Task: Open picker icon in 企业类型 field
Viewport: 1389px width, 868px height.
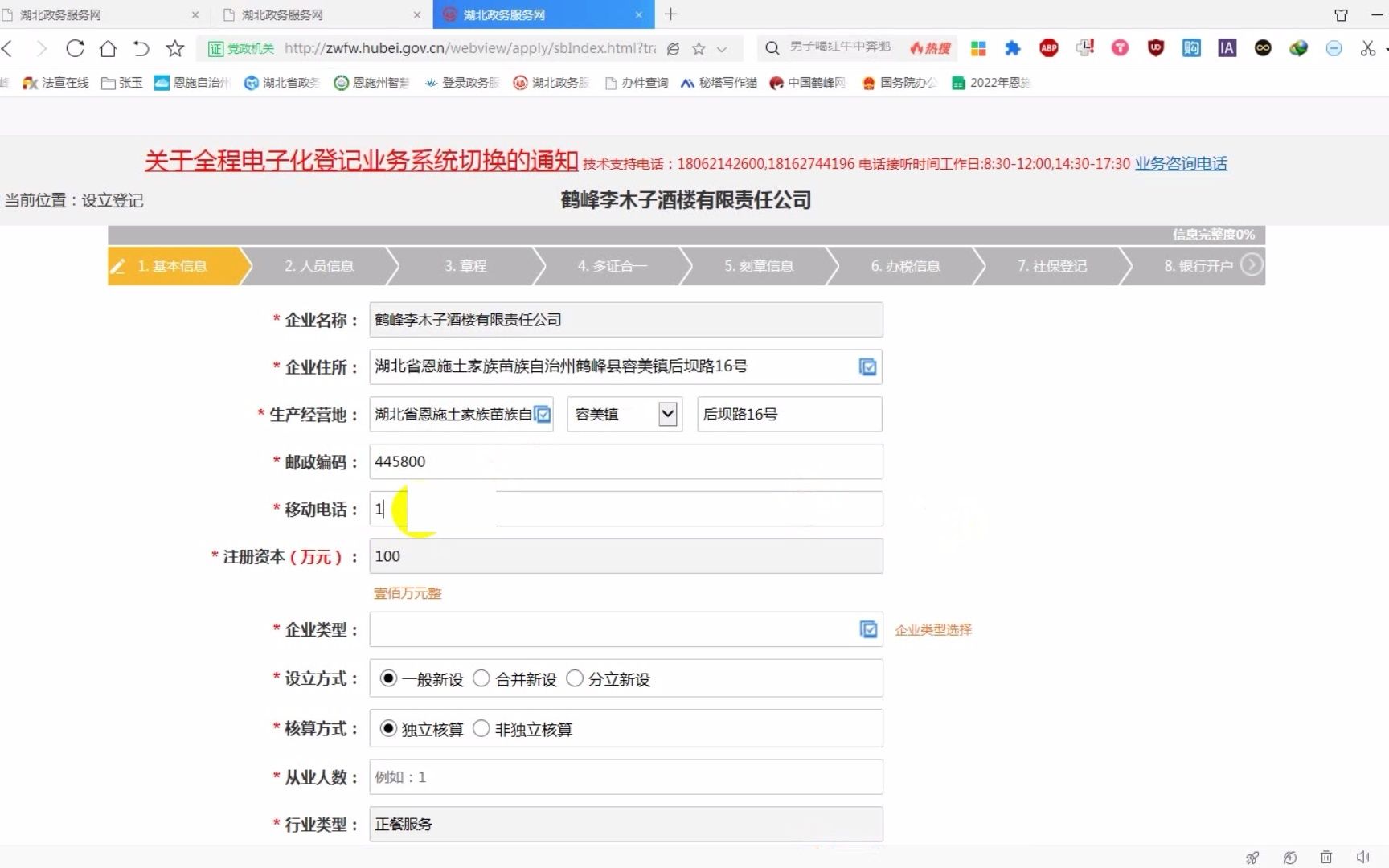Action: click(868, 629)
